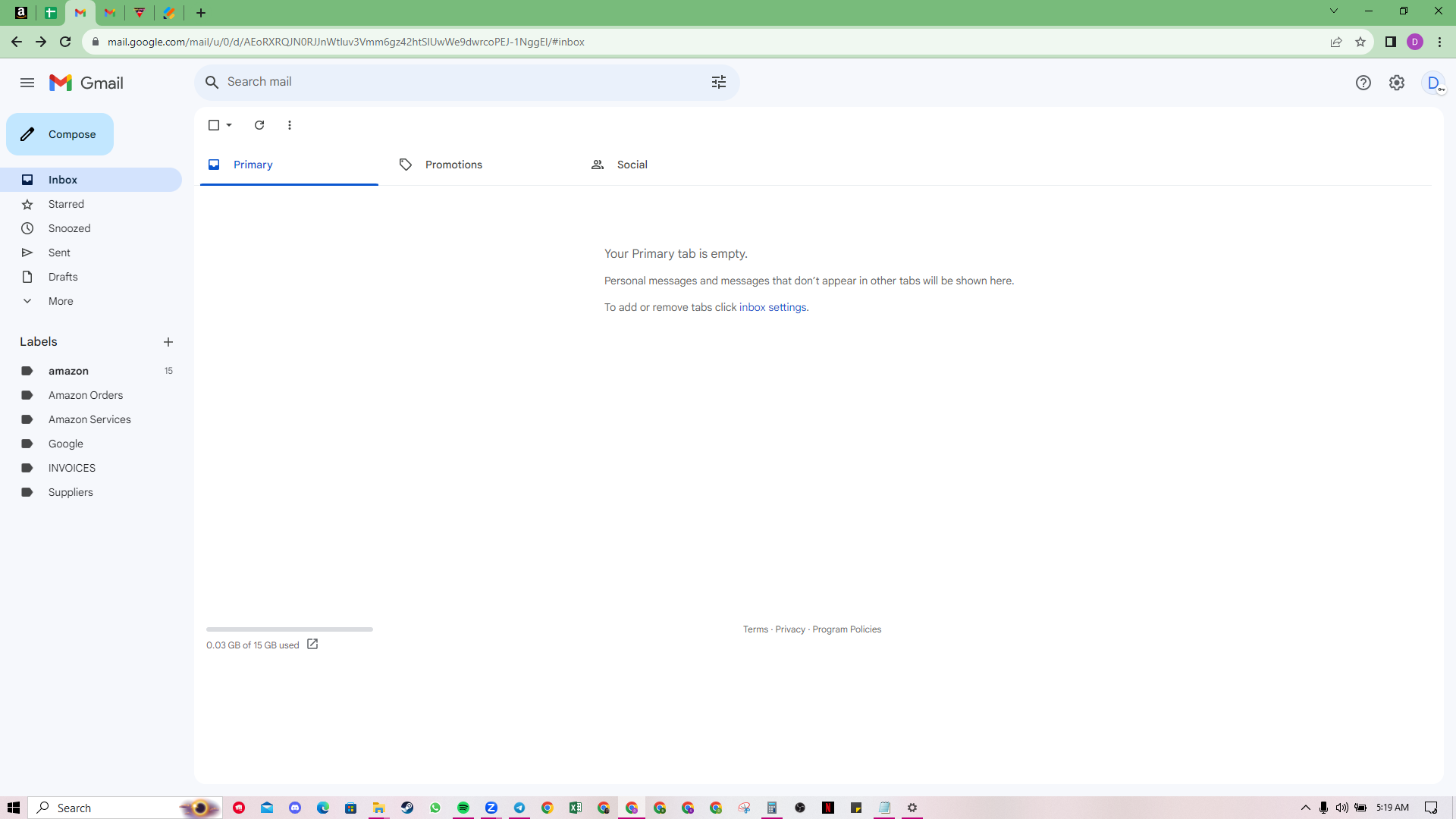Viewport: 1456px width, 819px height.
Task: Open the Program Policies link
Action: point(846,629)
